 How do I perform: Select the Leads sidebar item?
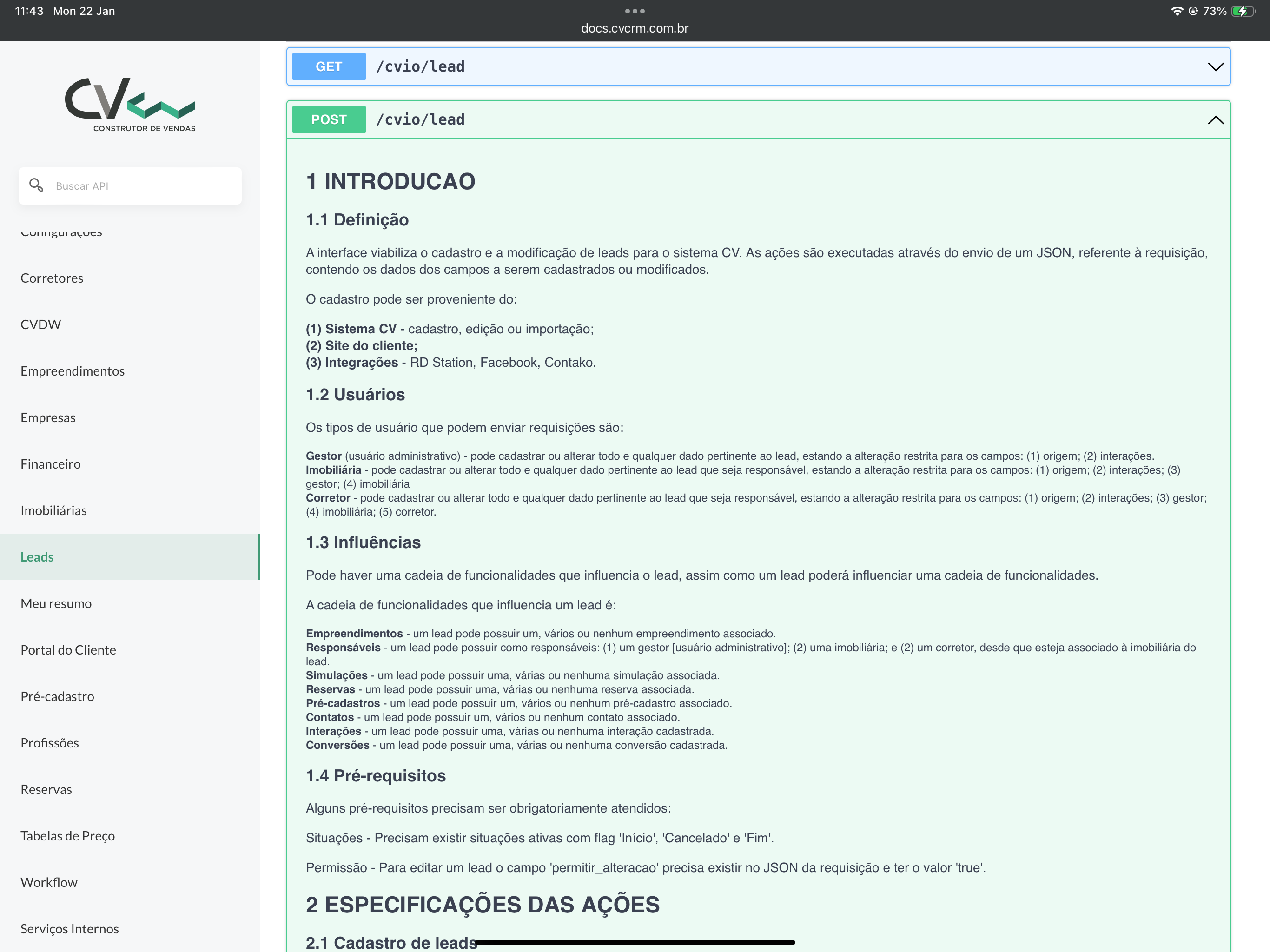click(37, 557)
